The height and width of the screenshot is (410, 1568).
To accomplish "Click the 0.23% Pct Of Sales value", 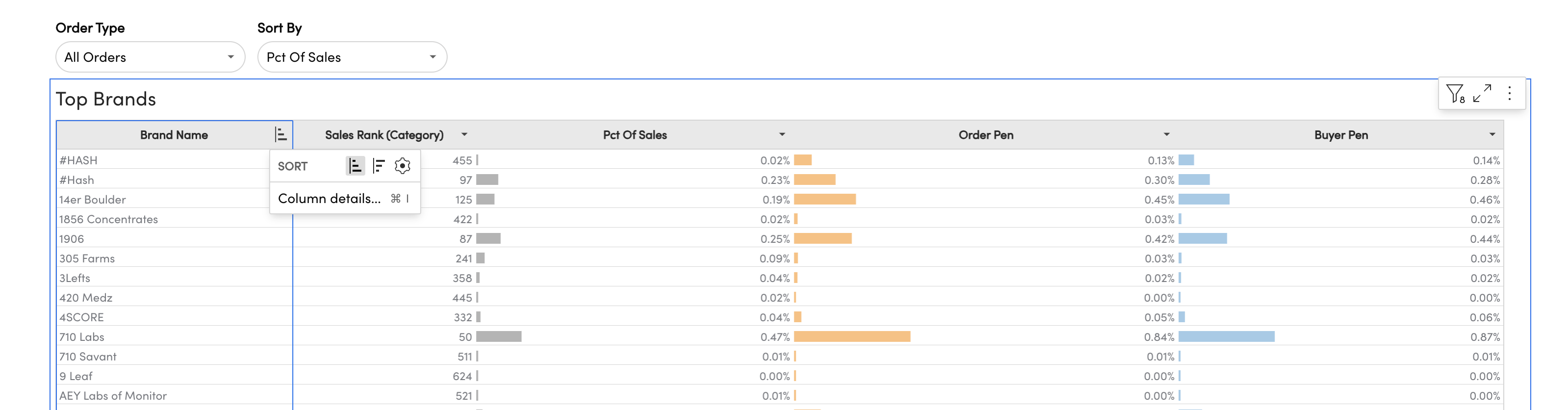I will (775, 179).
